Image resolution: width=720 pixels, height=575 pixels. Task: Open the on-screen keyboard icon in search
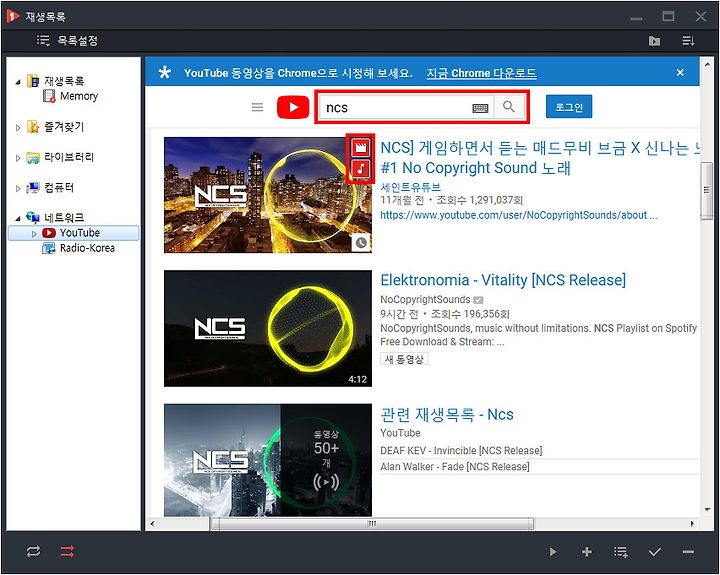pyautogui.click(x=480, y=108)
